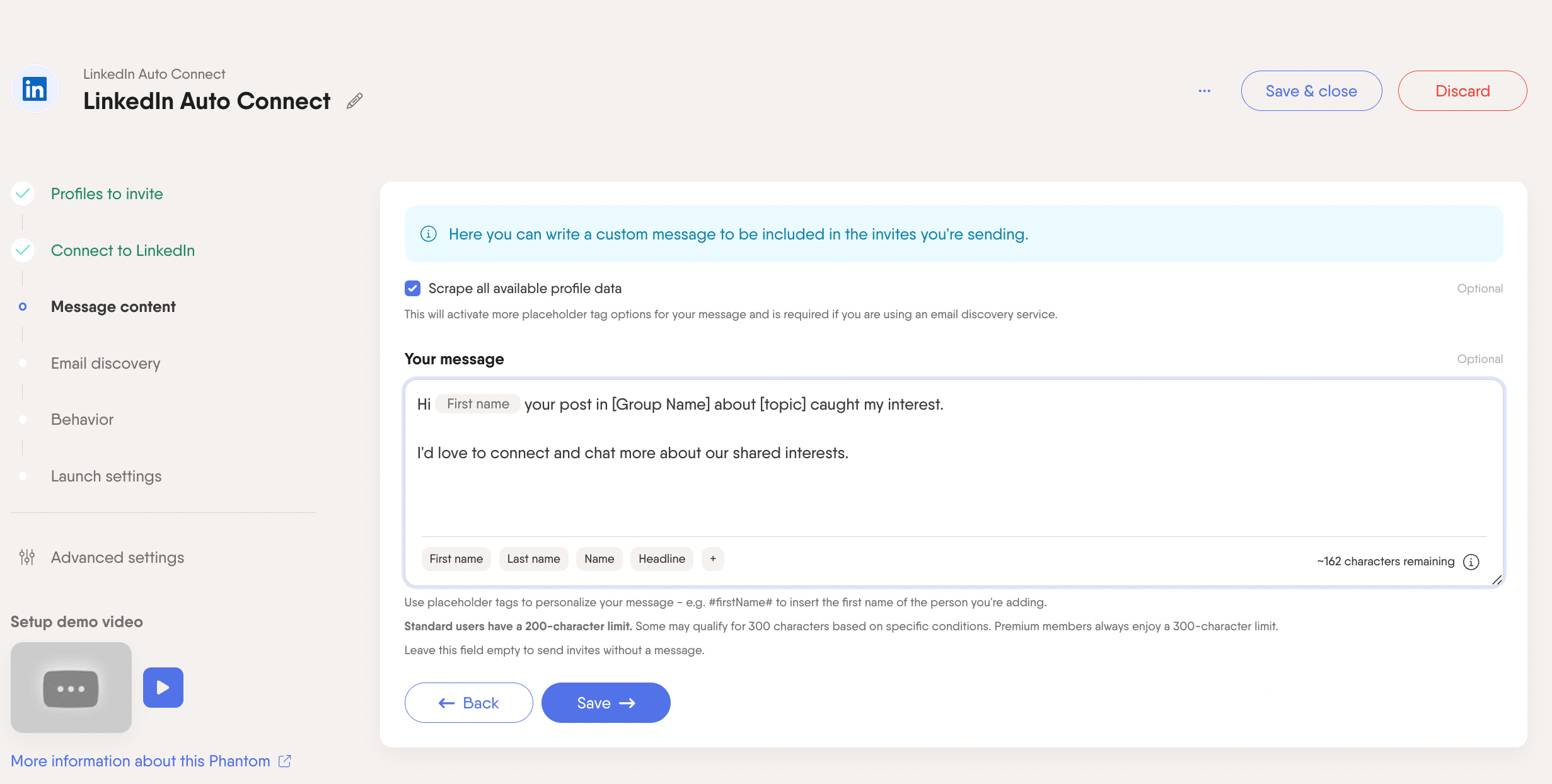This screenshot has width=1552, height=784.
Task: Go to Connect to LinkedIn step
Action: [x=123, y=250]
